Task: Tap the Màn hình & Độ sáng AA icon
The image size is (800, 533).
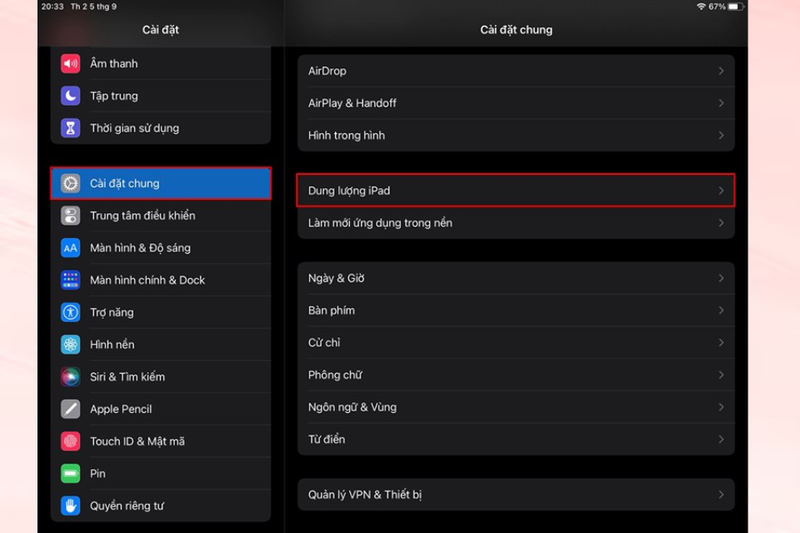Action: coord(70,248)
